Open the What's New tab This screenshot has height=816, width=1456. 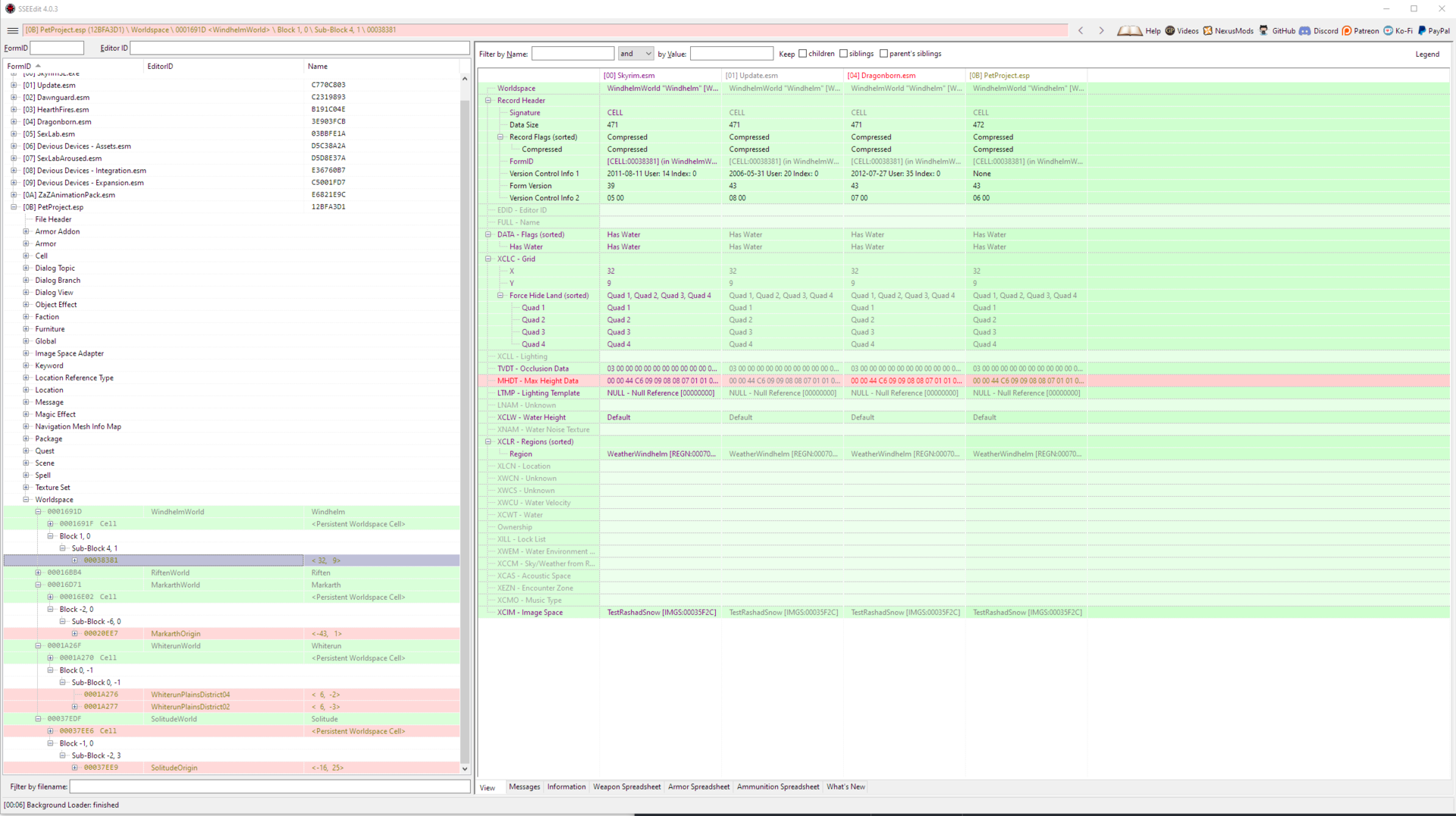pyautogui.click(x=846, y=787)
